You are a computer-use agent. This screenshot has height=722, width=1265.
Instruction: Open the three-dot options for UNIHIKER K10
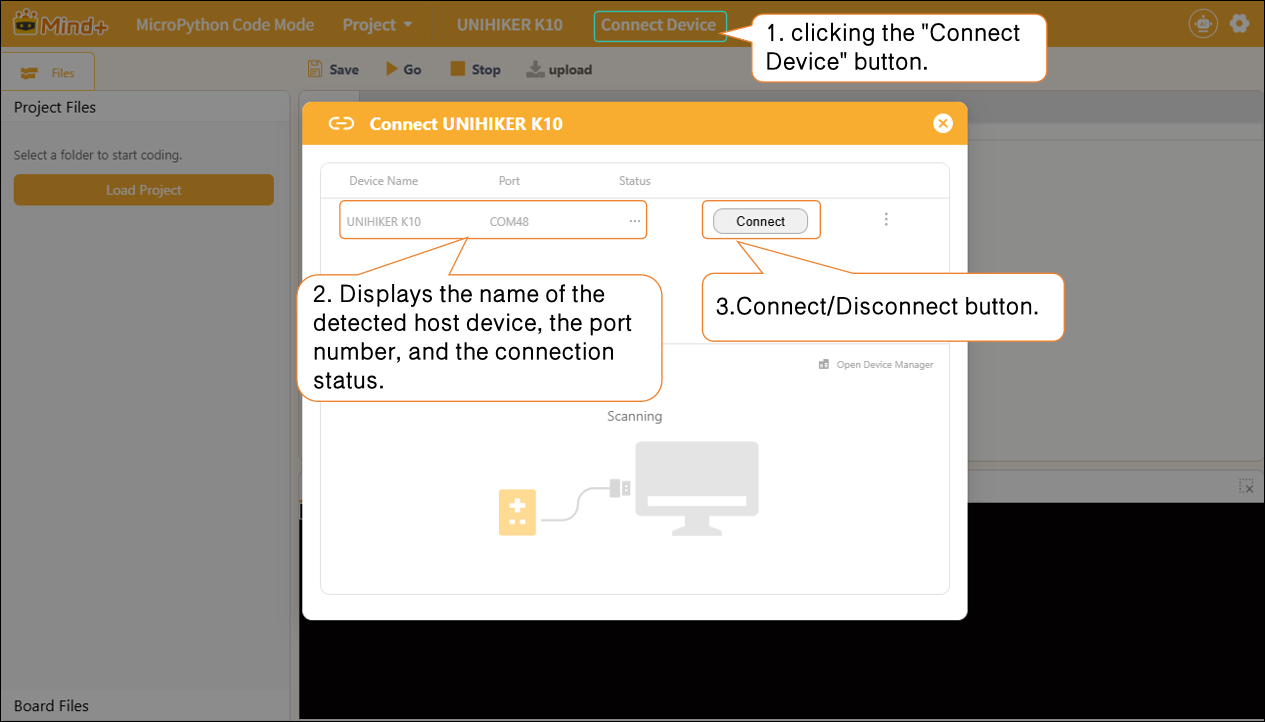click(x=886, y=219)
